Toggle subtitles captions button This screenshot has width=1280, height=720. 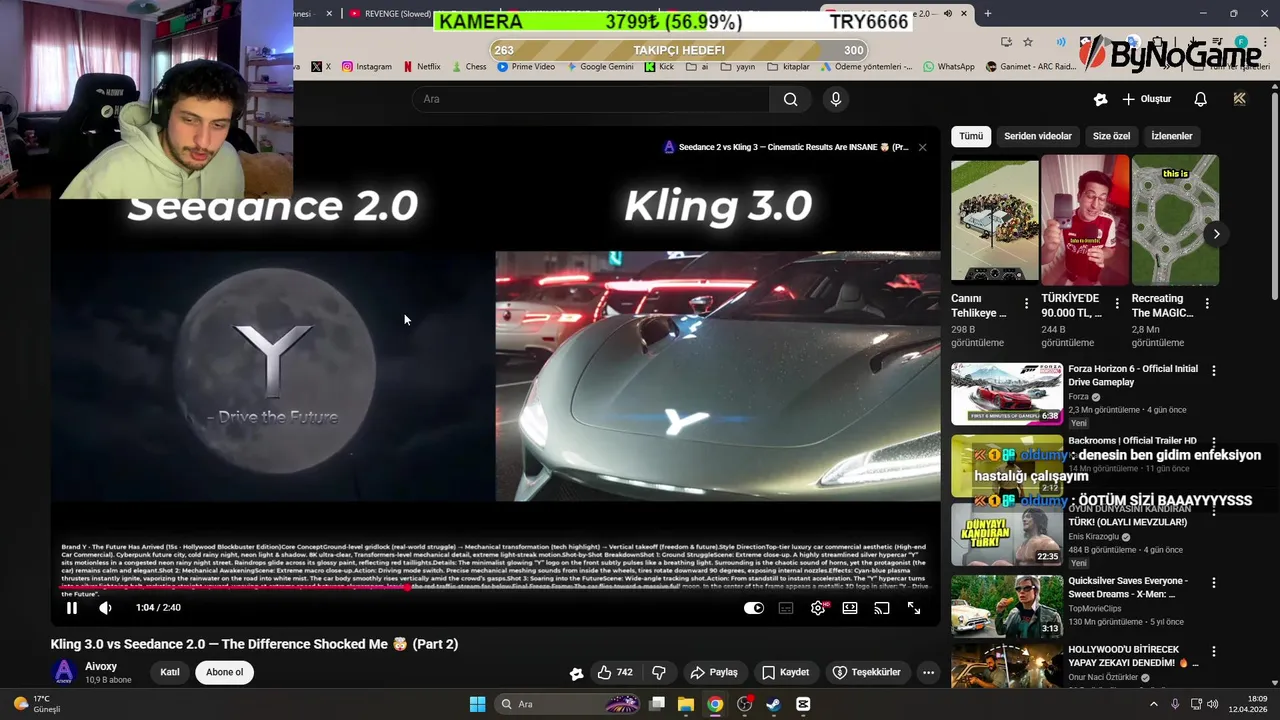[786, 608]
